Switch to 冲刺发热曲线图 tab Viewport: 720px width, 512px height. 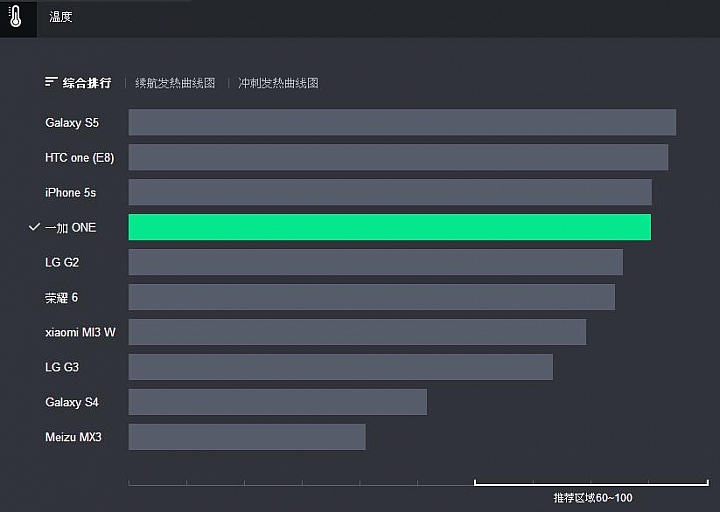(x=278, y=83)
